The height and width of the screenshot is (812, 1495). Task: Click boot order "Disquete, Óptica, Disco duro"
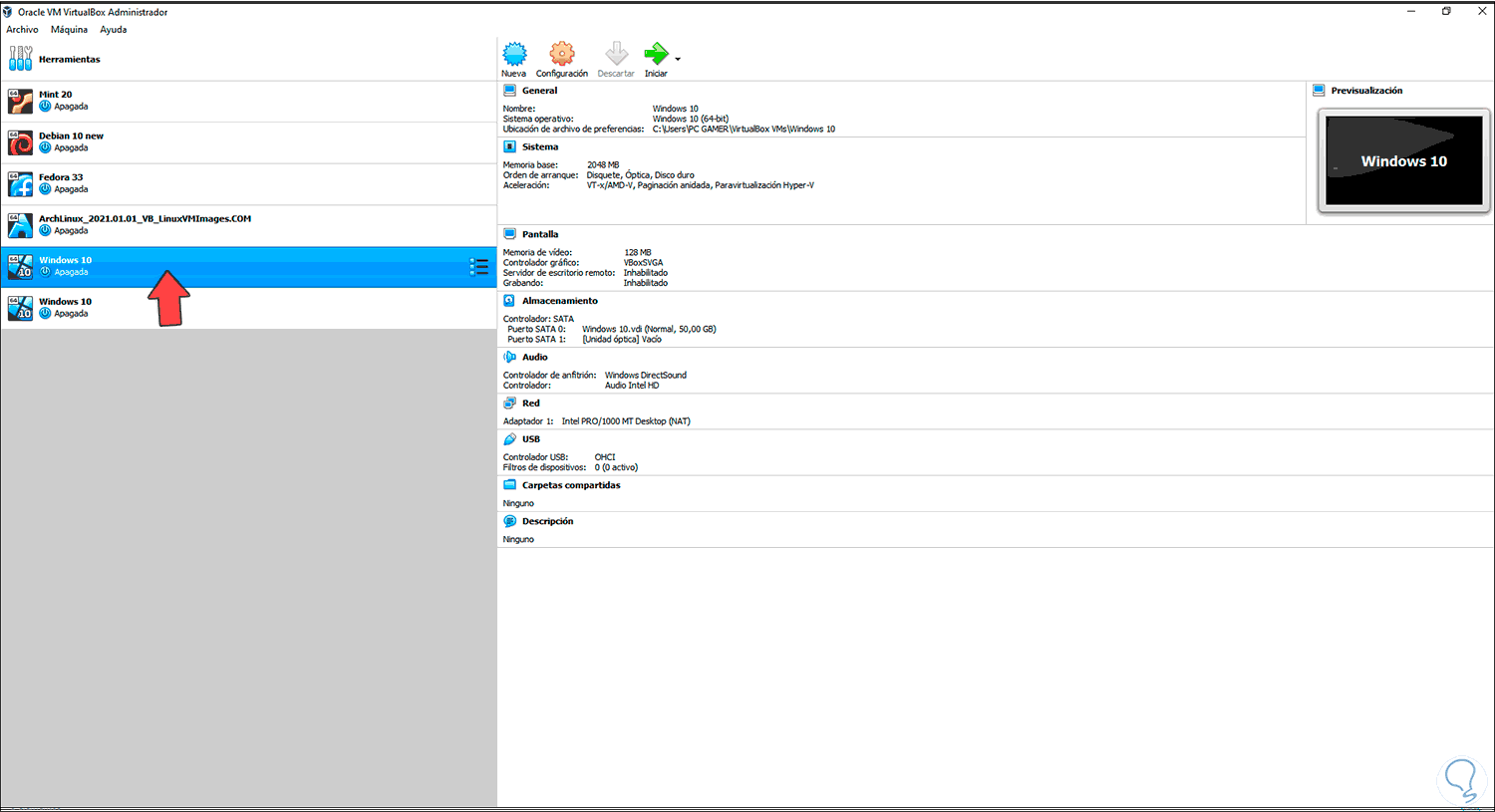click(641, 175)
